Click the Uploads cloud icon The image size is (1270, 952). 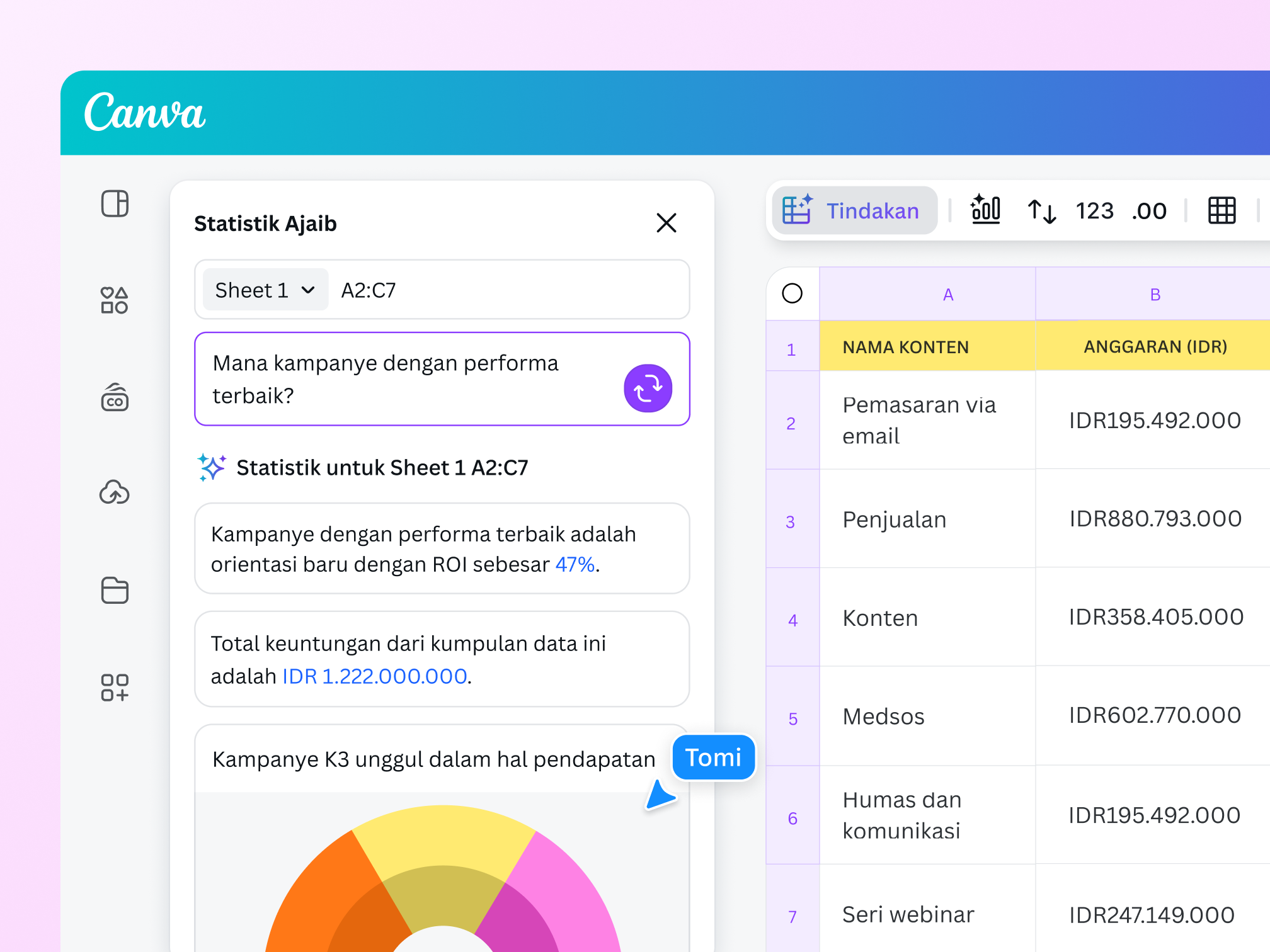click(114, 494)
